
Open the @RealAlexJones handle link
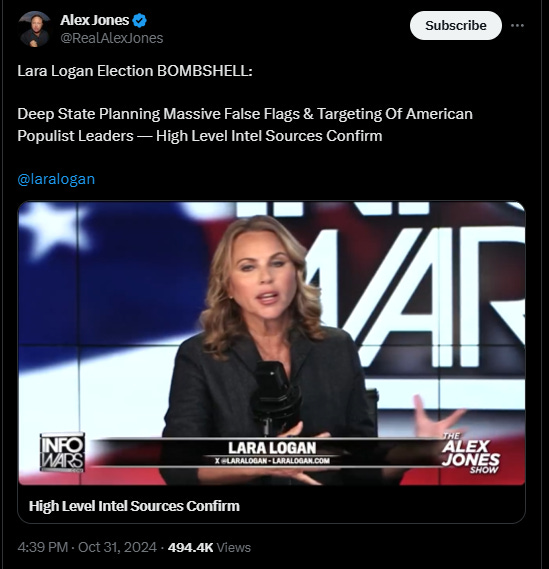[112, 38]
